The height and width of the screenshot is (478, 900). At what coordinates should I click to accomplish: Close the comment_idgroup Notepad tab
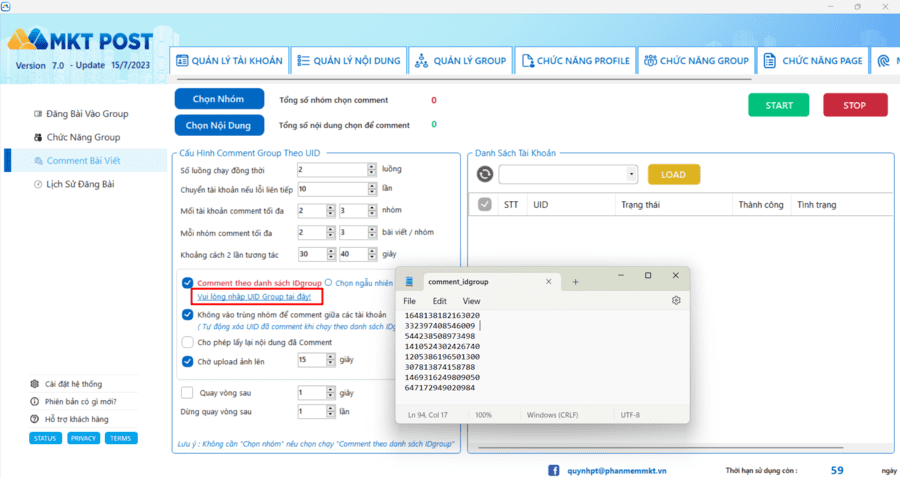click(x=549, y=282)
